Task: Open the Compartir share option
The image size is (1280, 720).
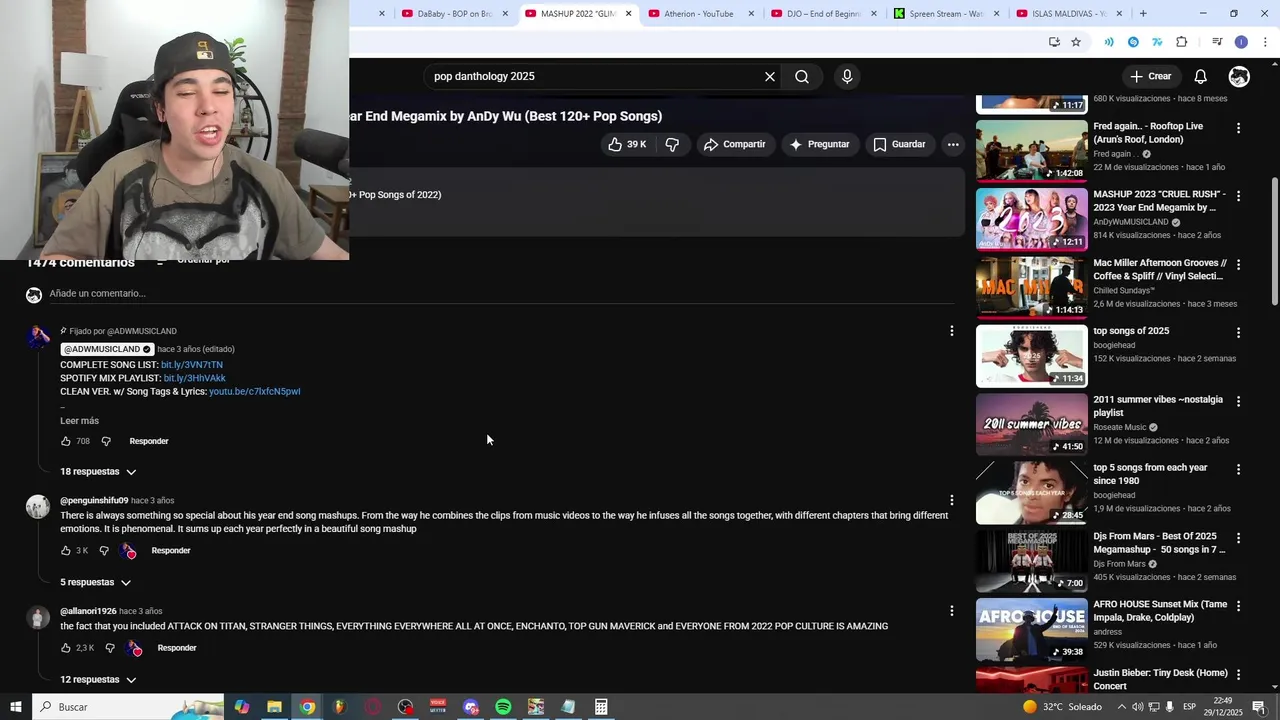Action: (735, 144)
